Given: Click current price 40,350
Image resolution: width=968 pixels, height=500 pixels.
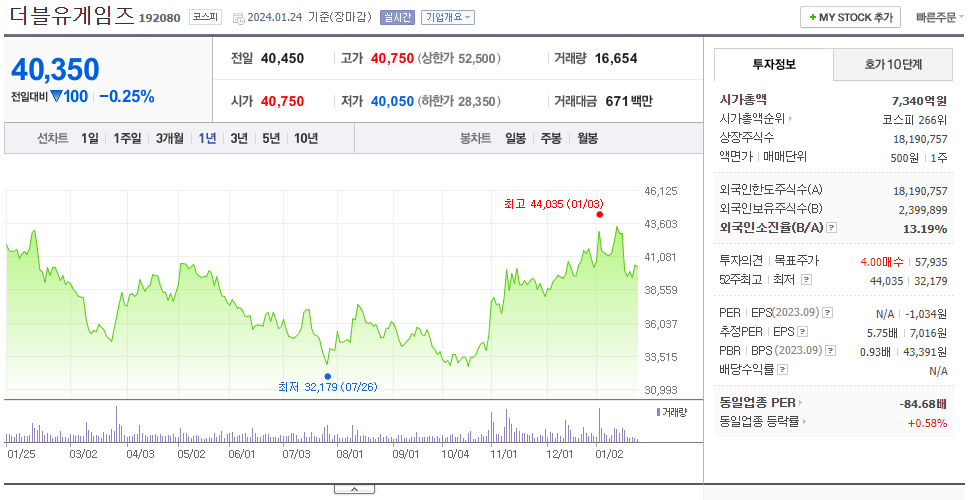Looking at the screenshot, I should (55, 69).
